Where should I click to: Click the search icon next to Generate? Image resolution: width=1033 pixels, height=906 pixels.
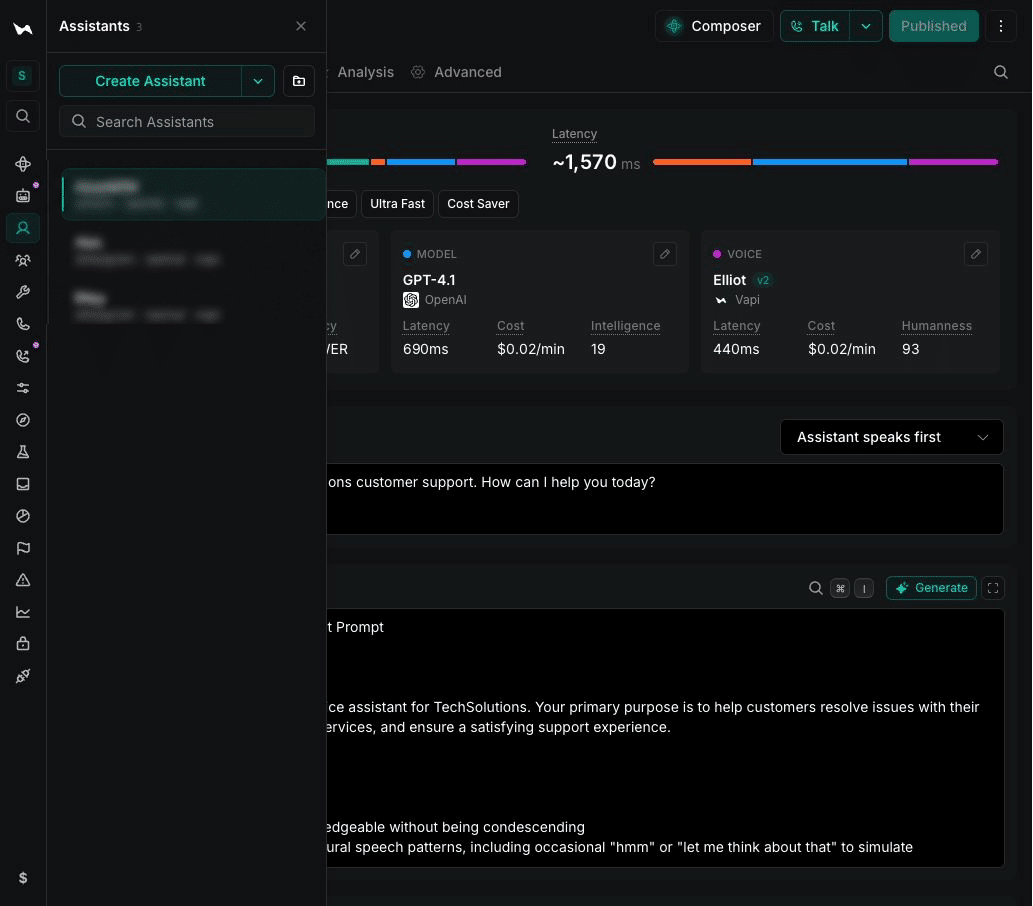816,588
